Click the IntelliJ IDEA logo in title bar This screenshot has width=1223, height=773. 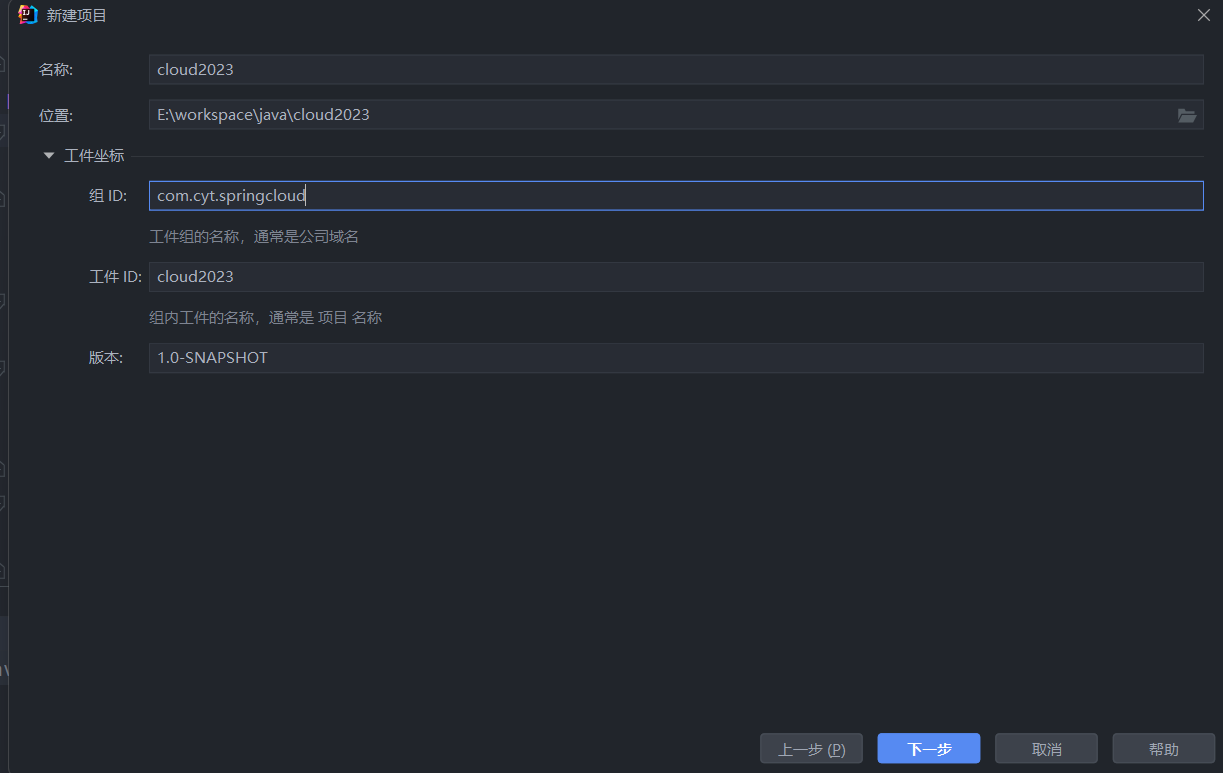[28, 15]
